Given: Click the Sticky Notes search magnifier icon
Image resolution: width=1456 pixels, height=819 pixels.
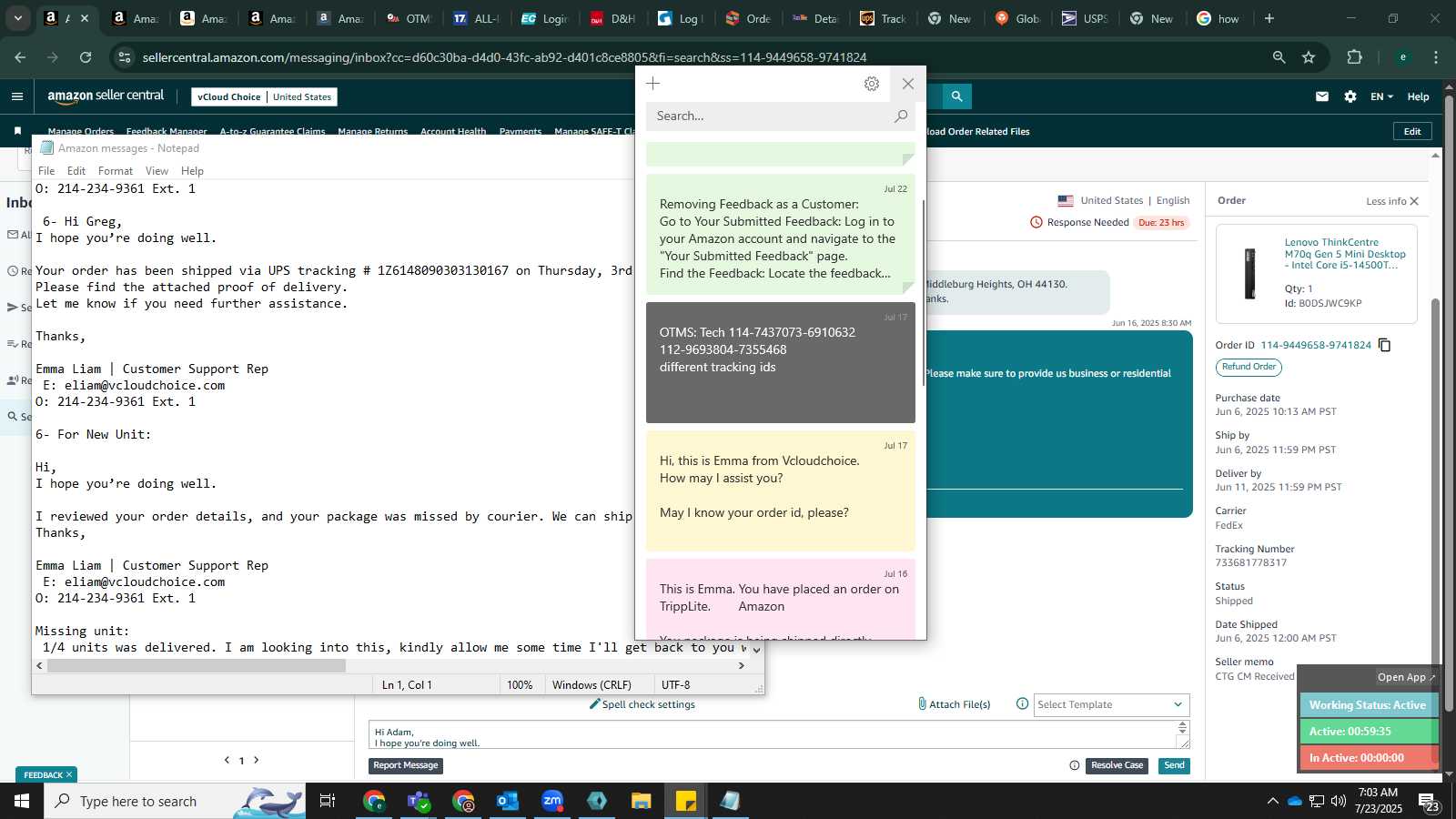Looking at the screenshot, I should pyautogui.click(x=900, y=116).
